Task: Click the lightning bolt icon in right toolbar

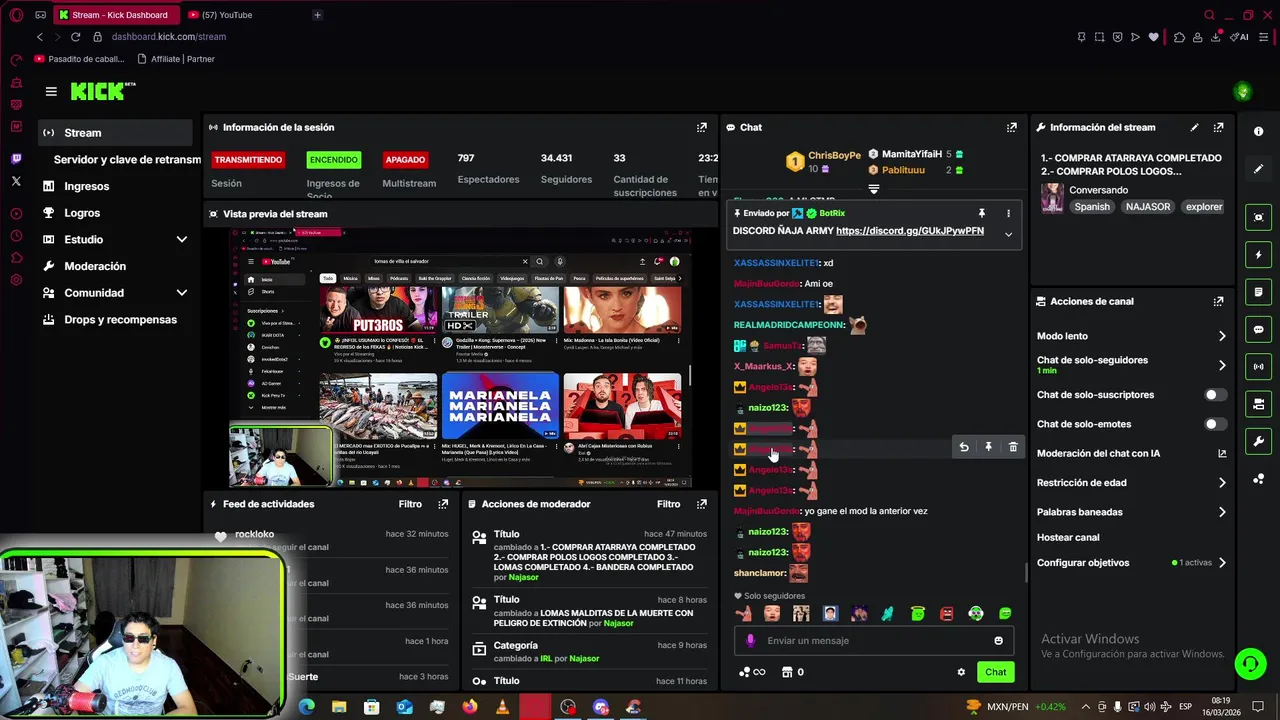Action: pyautogui.click(x=1258, y=255)
